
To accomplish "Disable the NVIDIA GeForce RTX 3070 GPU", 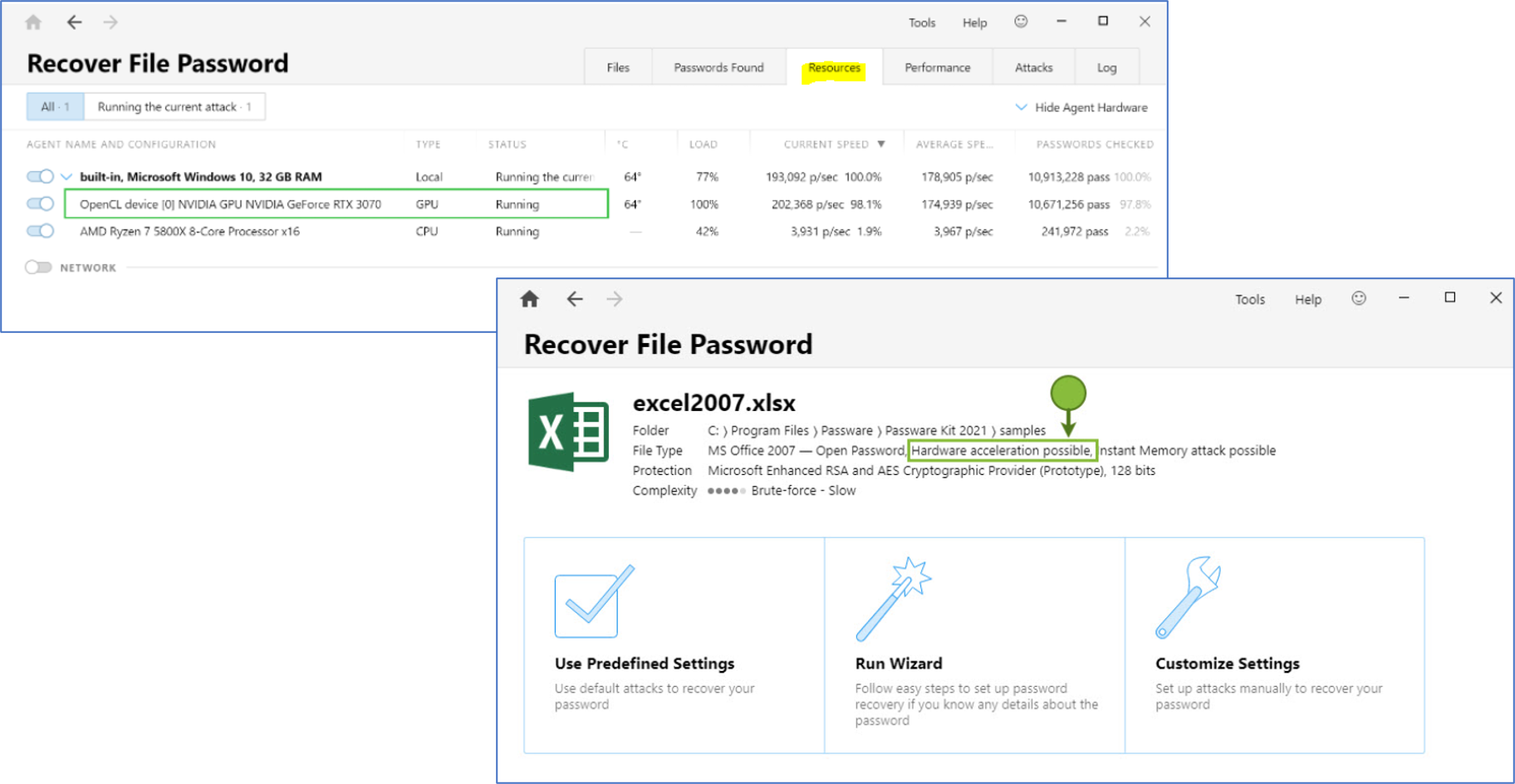I will point(40,203).
